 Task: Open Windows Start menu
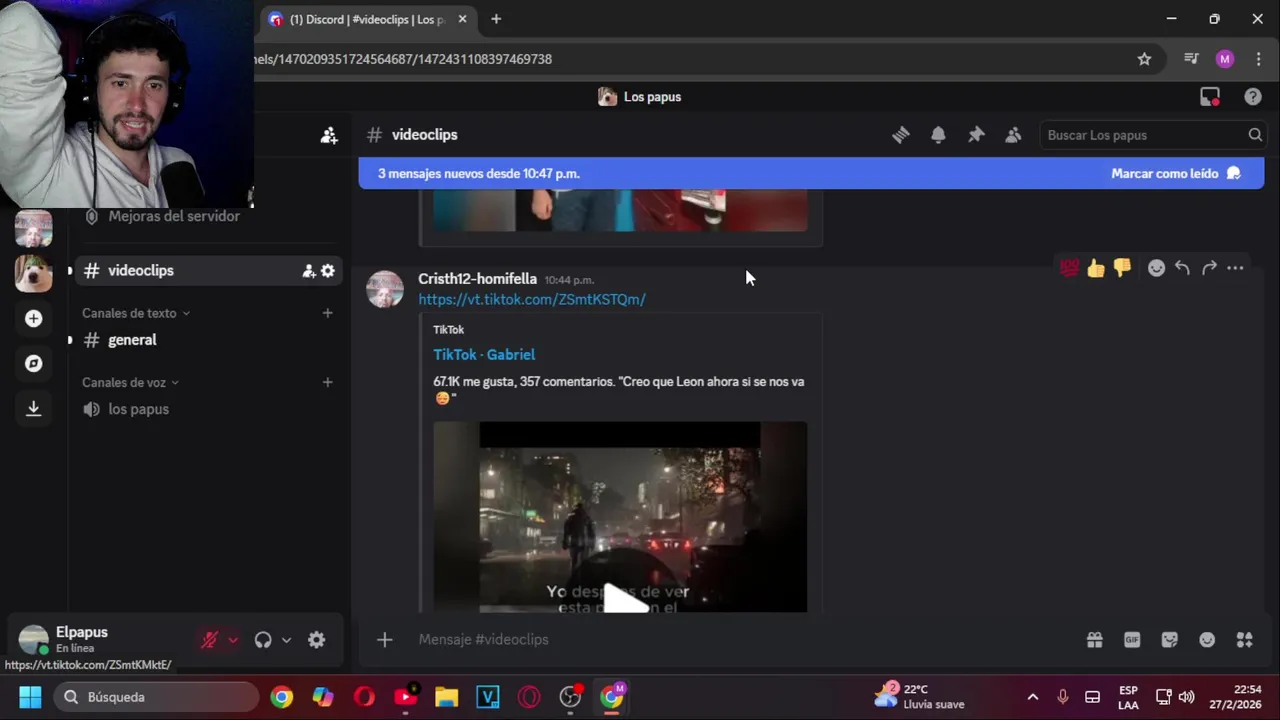pos(30,697)
